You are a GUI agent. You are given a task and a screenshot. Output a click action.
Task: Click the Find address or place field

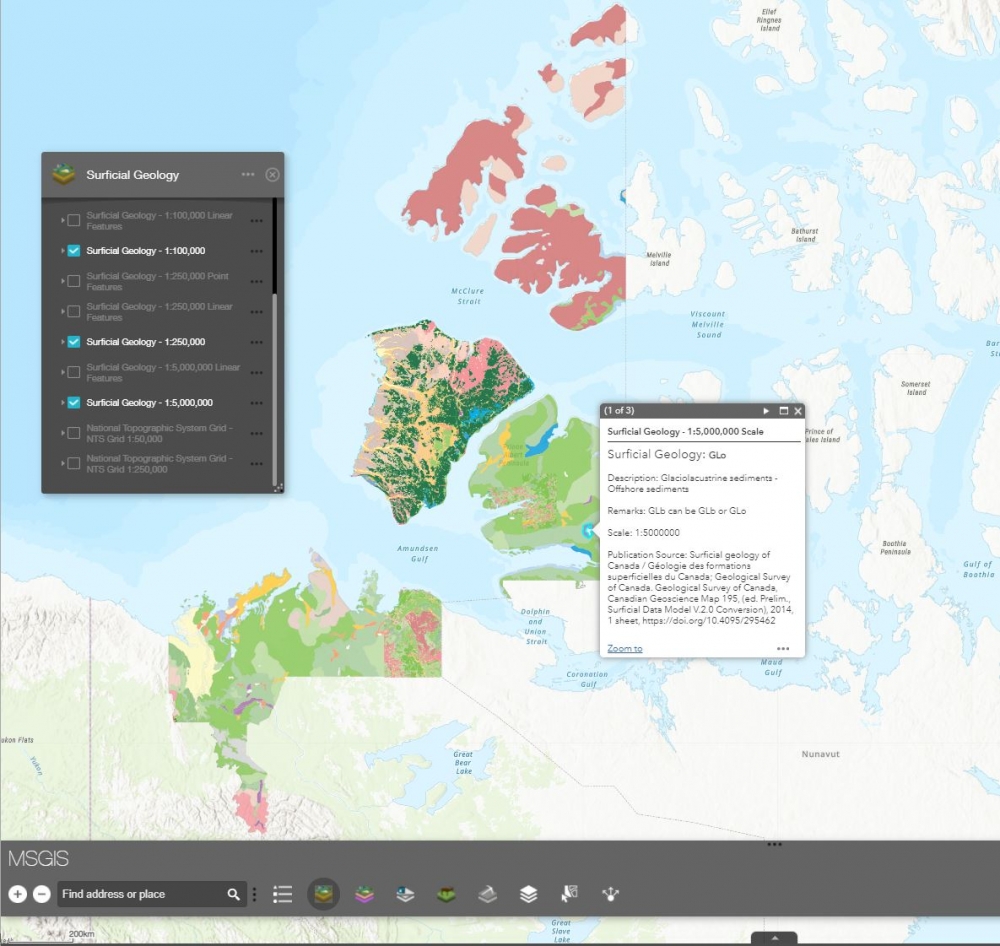140,894
